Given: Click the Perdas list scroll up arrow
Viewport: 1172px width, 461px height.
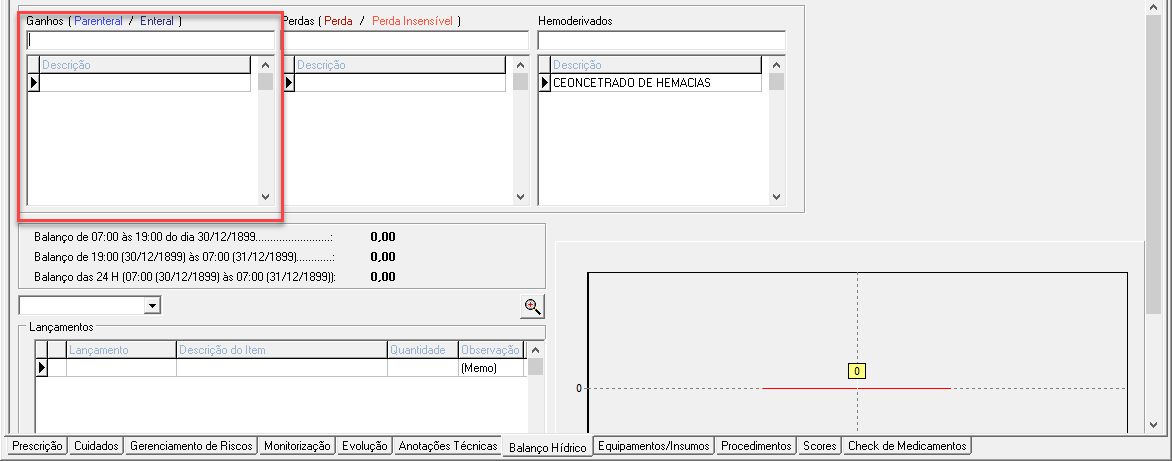Looking at the screenshot, I should (520, 64).
